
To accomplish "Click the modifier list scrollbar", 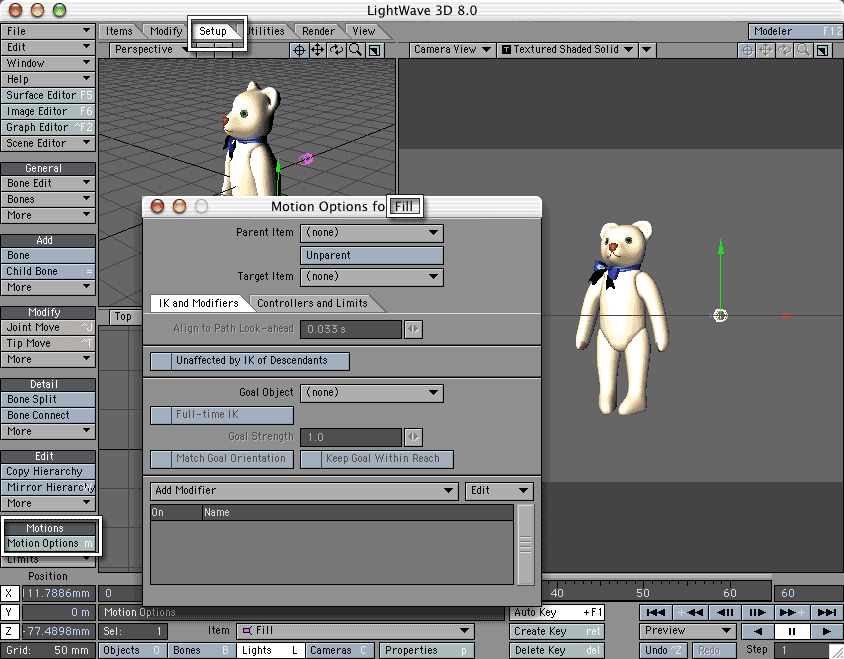I will (525, 544).
